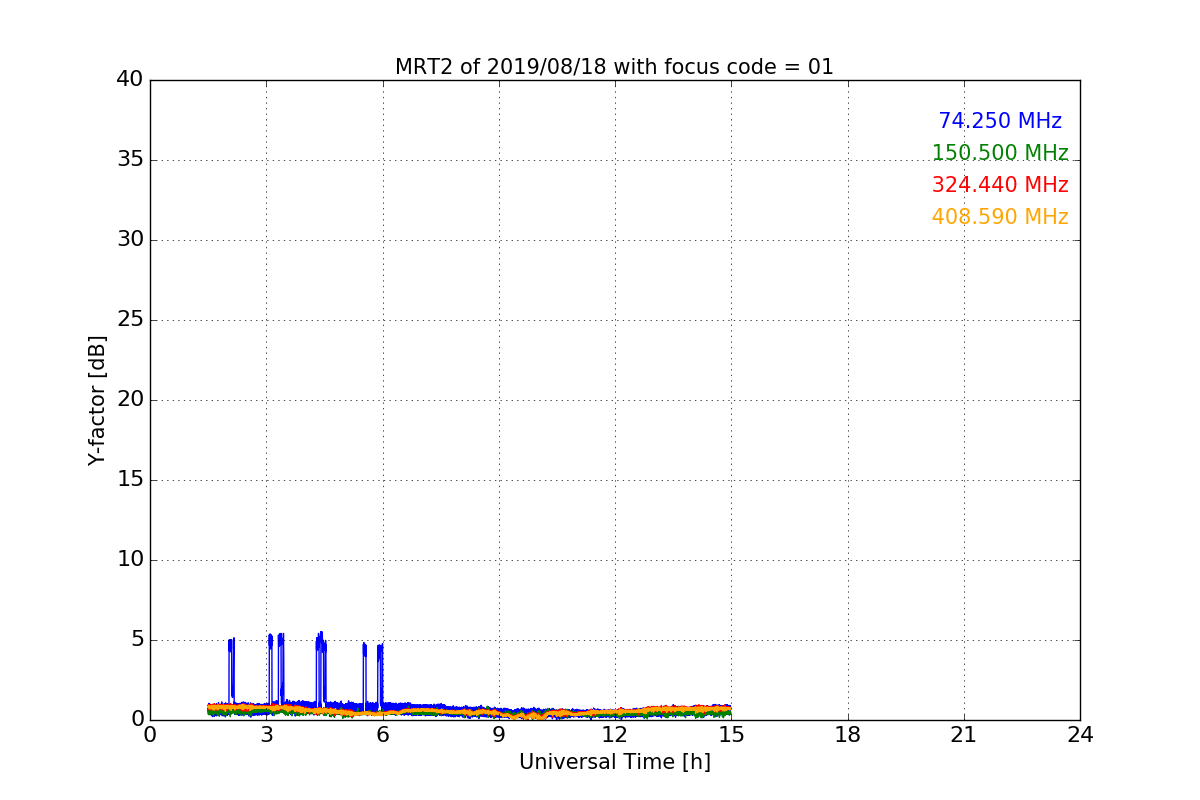Select the 150.500 MHz legend label

(1000, 153)
